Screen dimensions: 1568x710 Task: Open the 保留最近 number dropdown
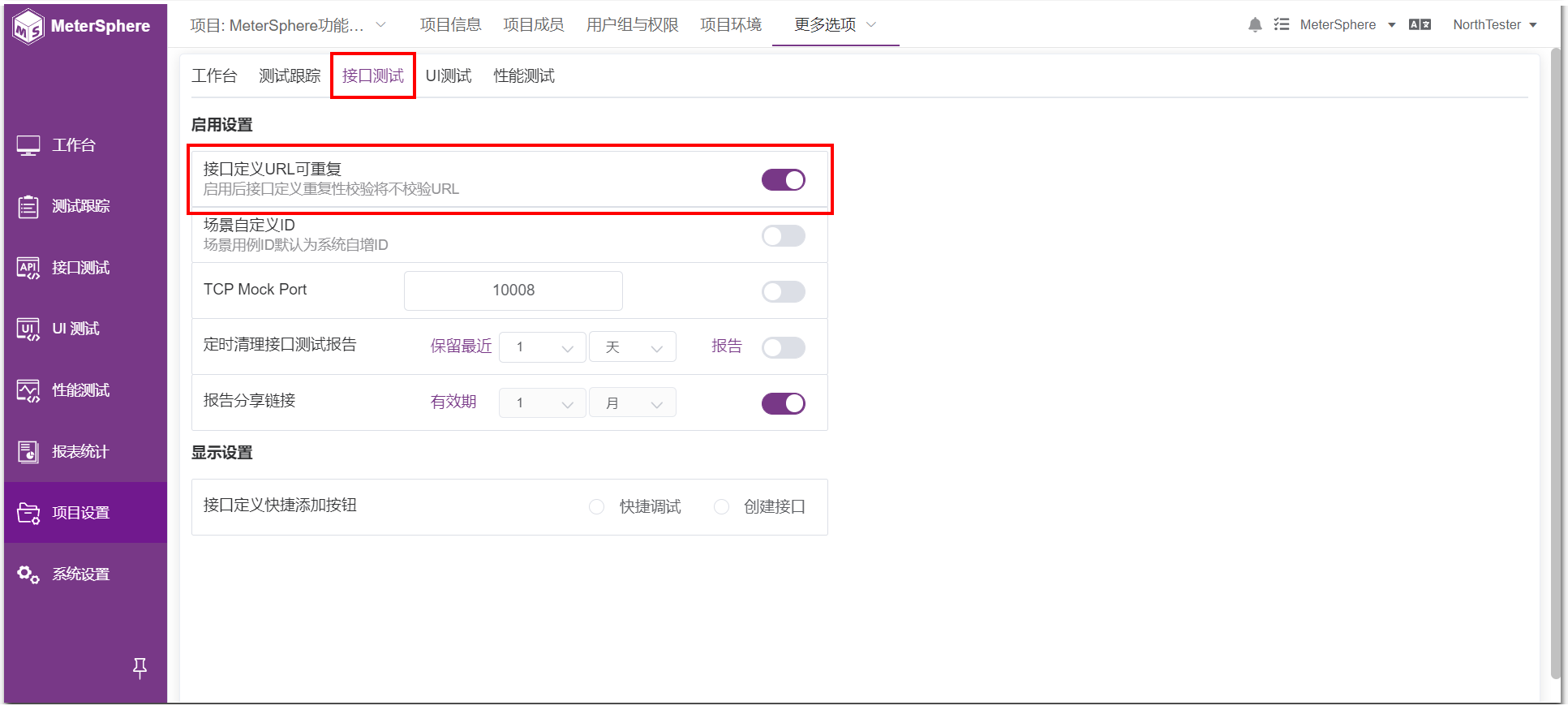click(543, 347)
